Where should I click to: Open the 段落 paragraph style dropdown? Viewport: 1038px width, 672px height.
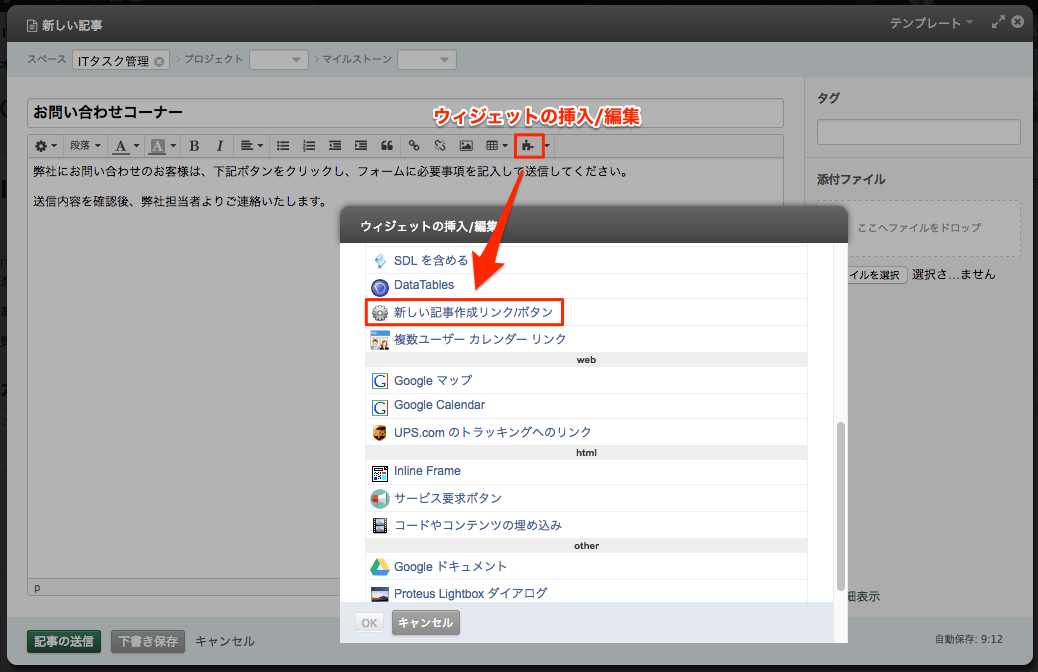(84, 146)
